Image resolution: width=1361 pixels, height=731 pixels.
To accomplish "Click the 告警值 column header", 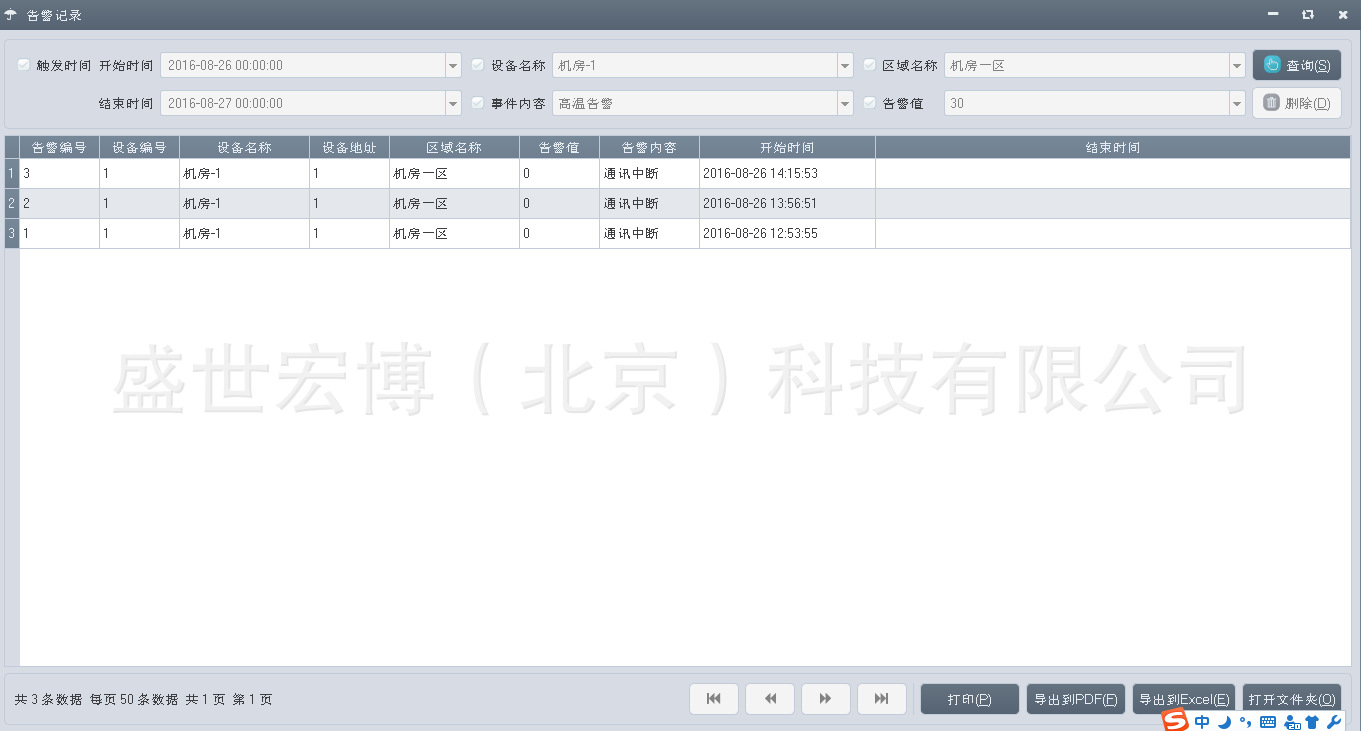I will tap(559, 147).
